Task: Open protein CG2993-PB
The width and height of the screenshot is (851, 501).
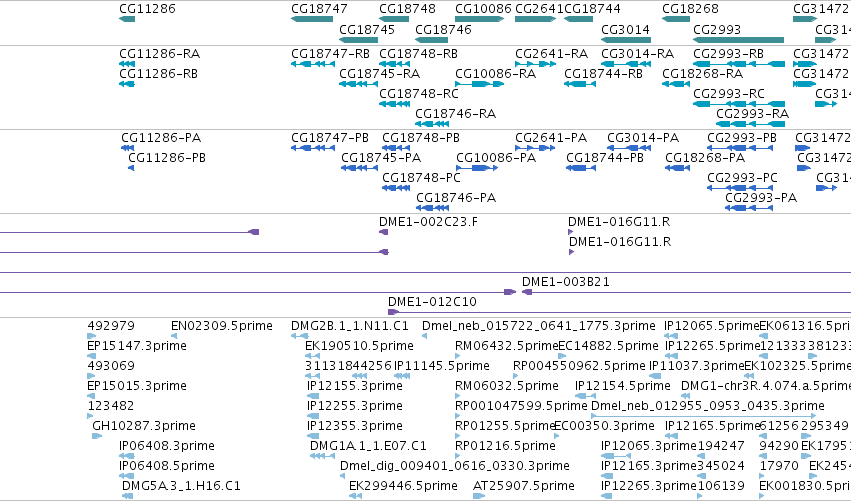Action: coord(742,138)
